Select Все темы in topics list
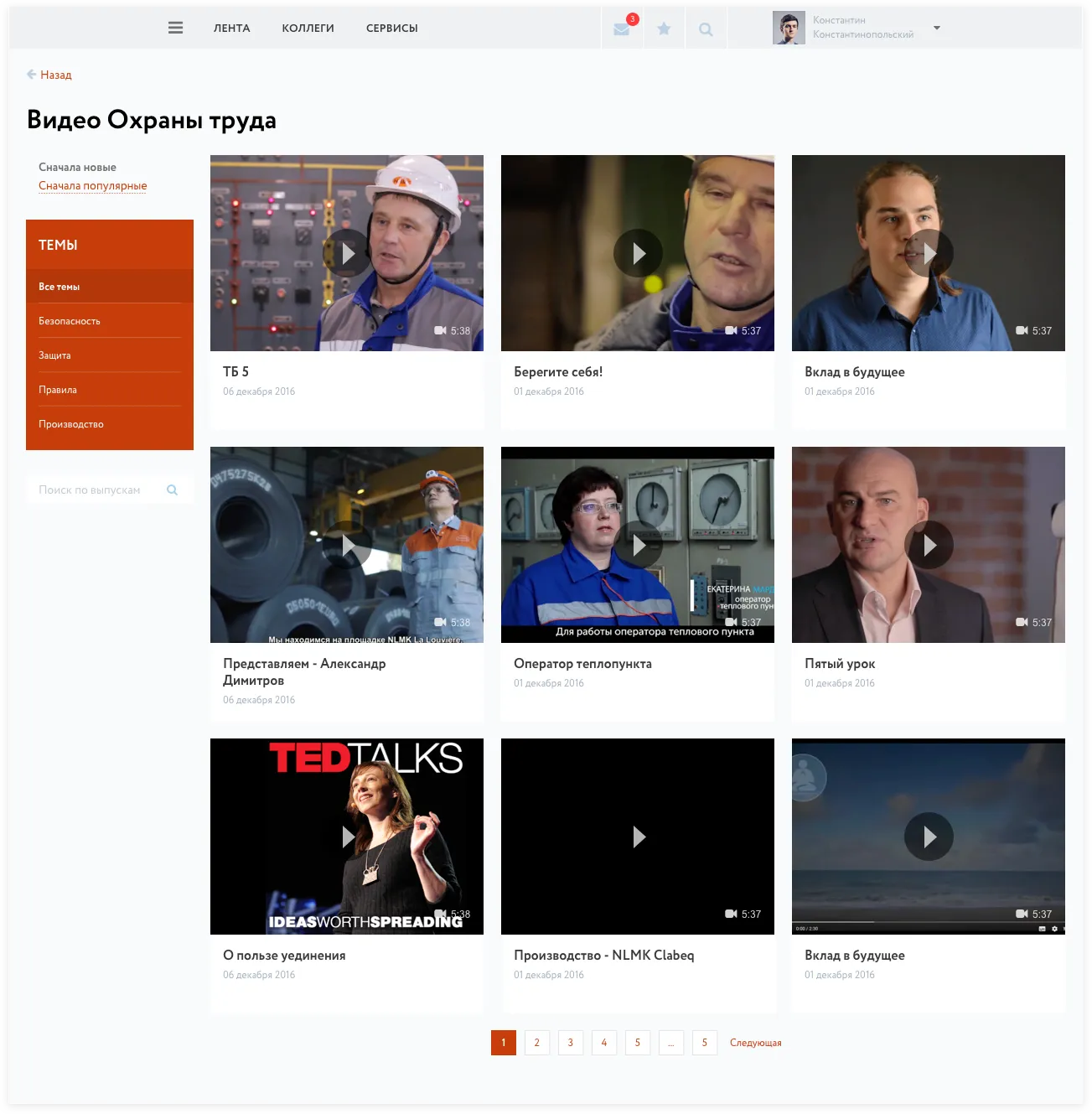1092x1114 pixels. (110, 287)
